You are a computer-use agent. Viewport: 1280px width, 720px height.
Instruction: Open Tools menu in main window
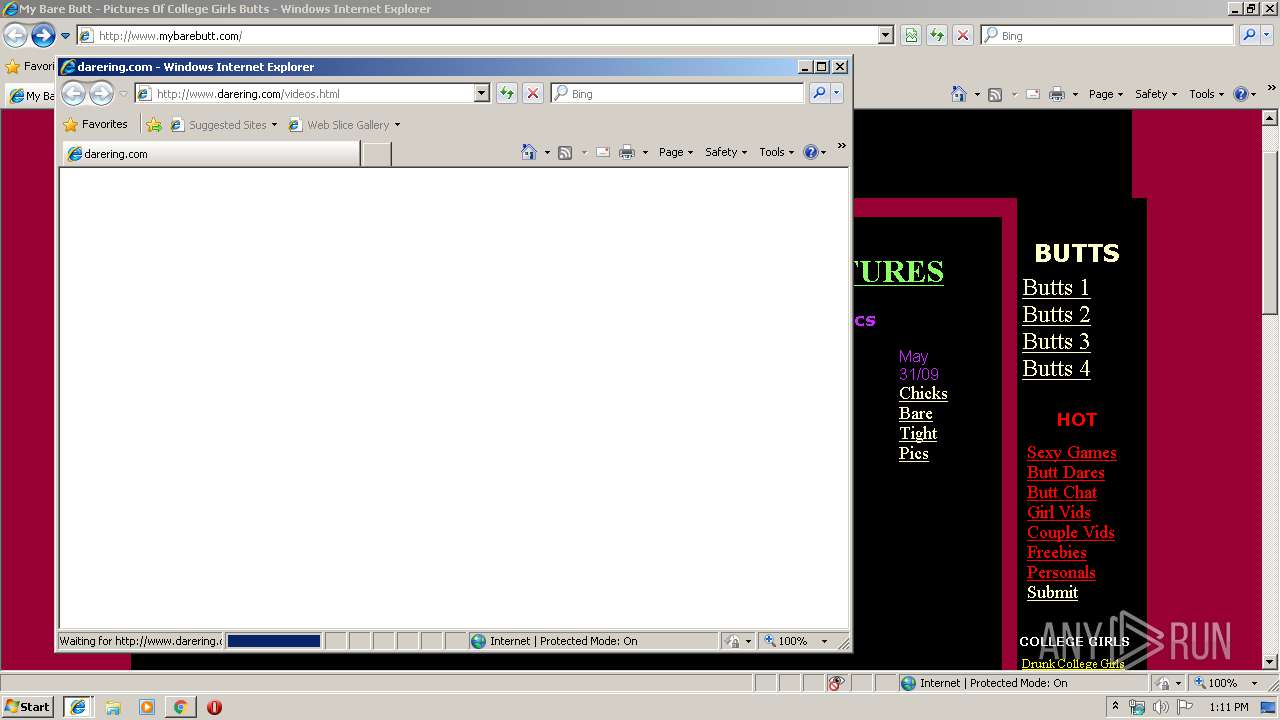[1207, 94]
